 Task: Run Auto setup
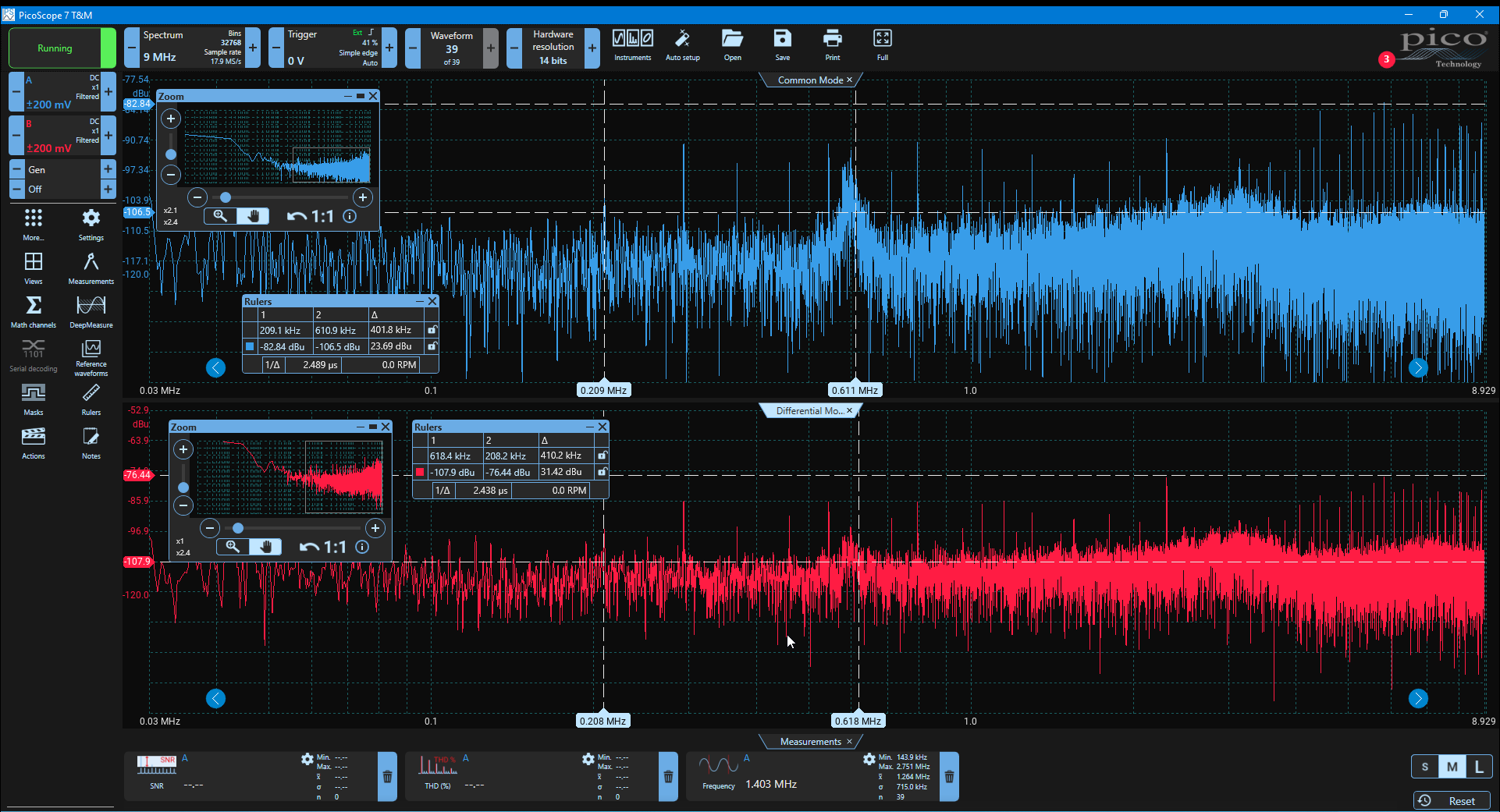(x=682, y=45)
